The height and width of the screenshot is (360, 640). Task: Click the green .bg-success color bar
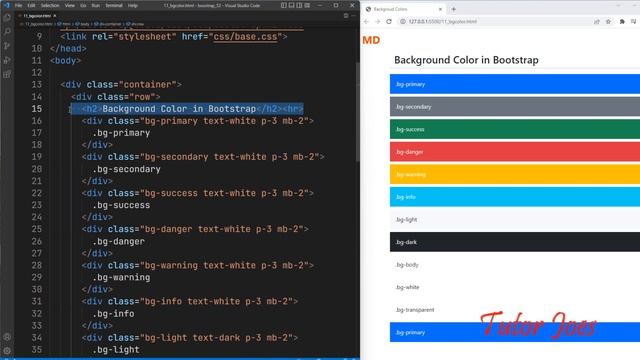[x=515, y=129]
